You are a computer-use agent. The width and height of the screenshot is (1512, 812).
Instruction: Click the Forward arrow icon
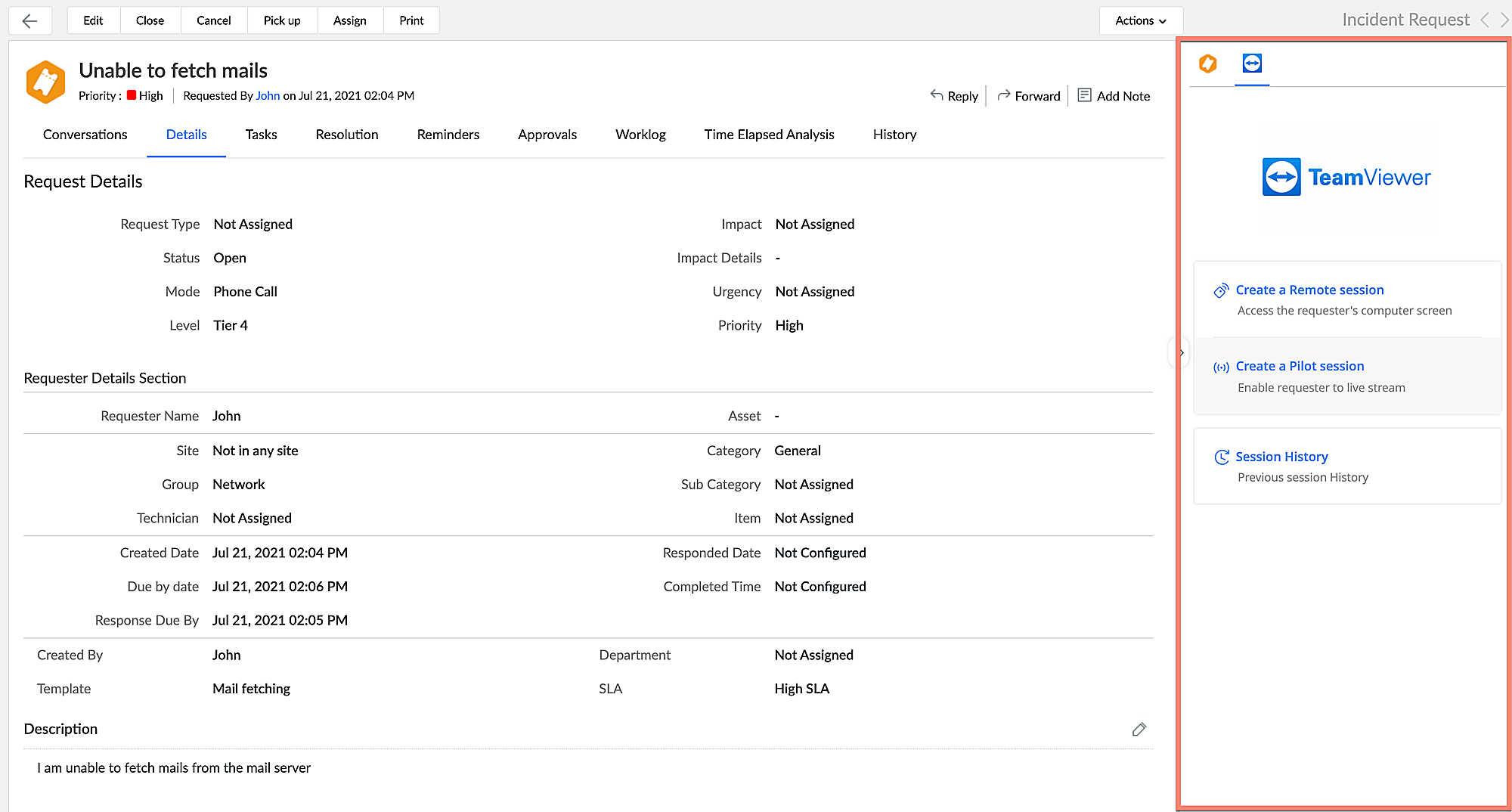tap(1004, 95)
